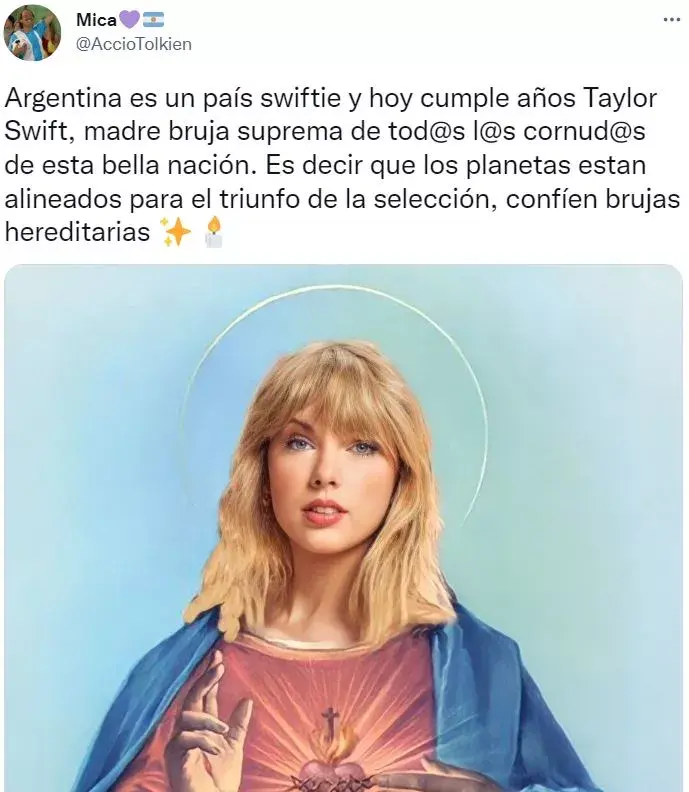Open the "Mica" display name profile
The height and width of the screenshot is (792, 689).
coord(96,20)
